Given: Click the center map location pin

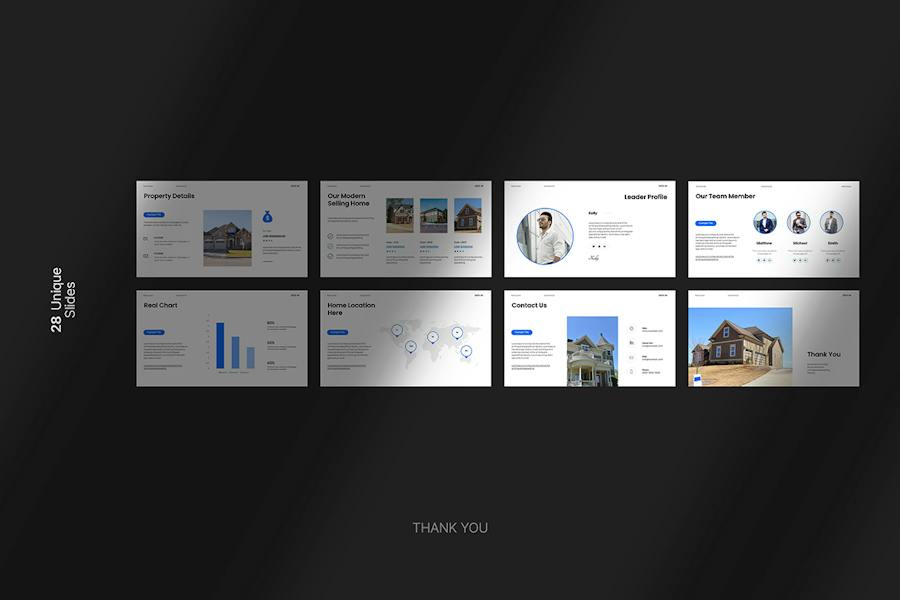Looking at the screenshot, I should pyautogui.click(x=433, y=337).
